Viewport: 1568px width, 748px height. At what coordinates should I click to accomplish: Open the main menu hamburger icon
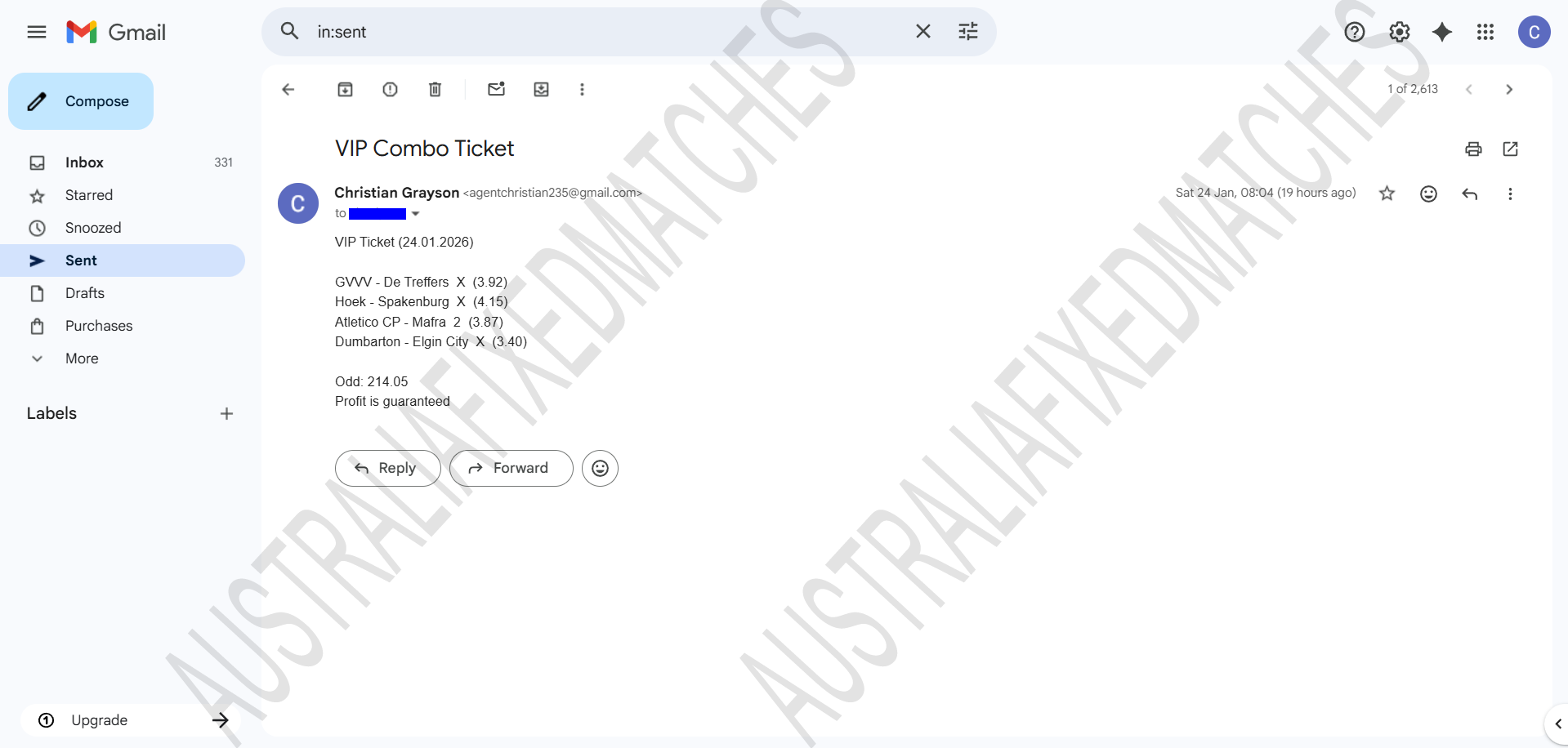[x=37, y=32]
